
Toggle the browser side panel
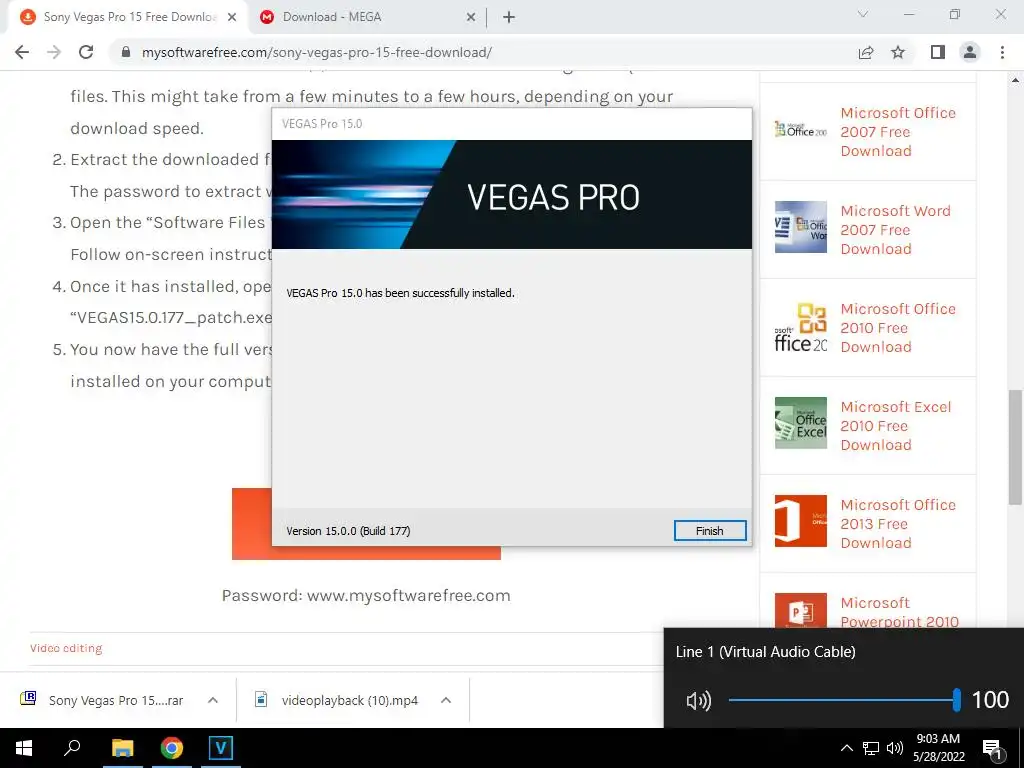(938, 52)
